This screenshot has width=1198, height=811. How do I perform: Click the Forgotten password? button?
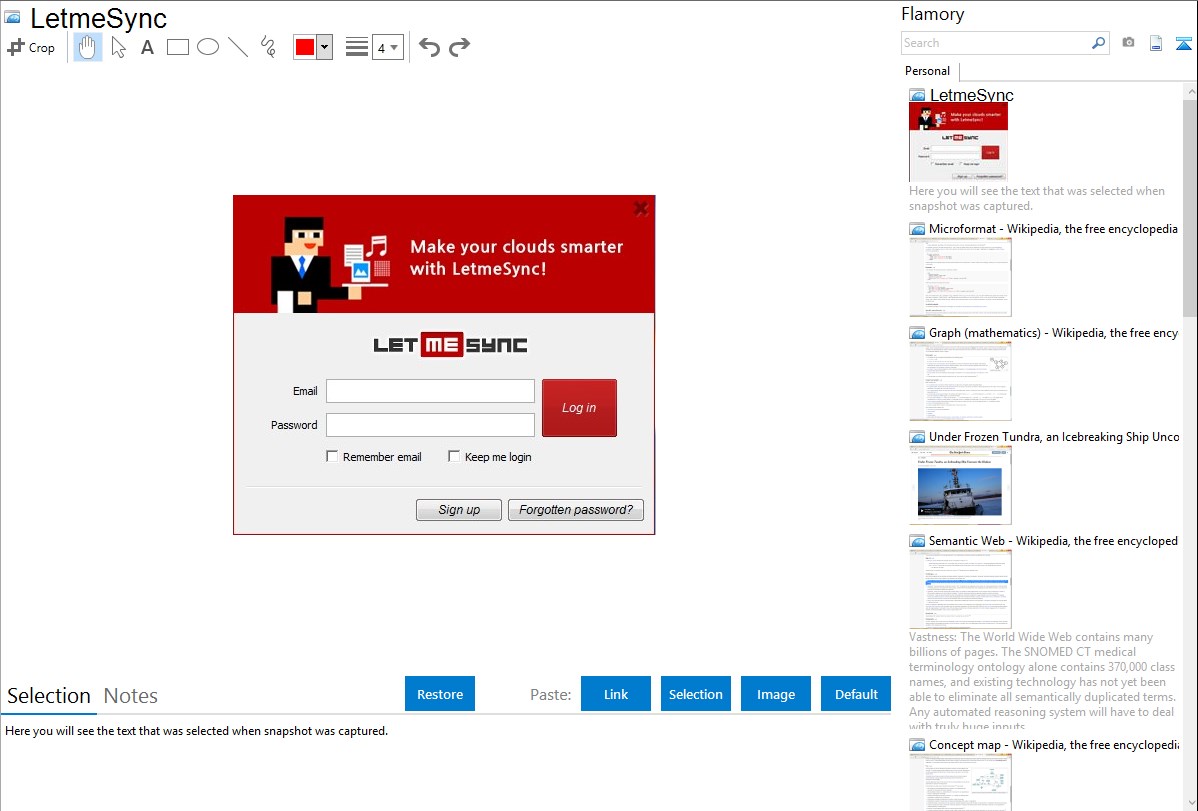(x=576, y=510)
